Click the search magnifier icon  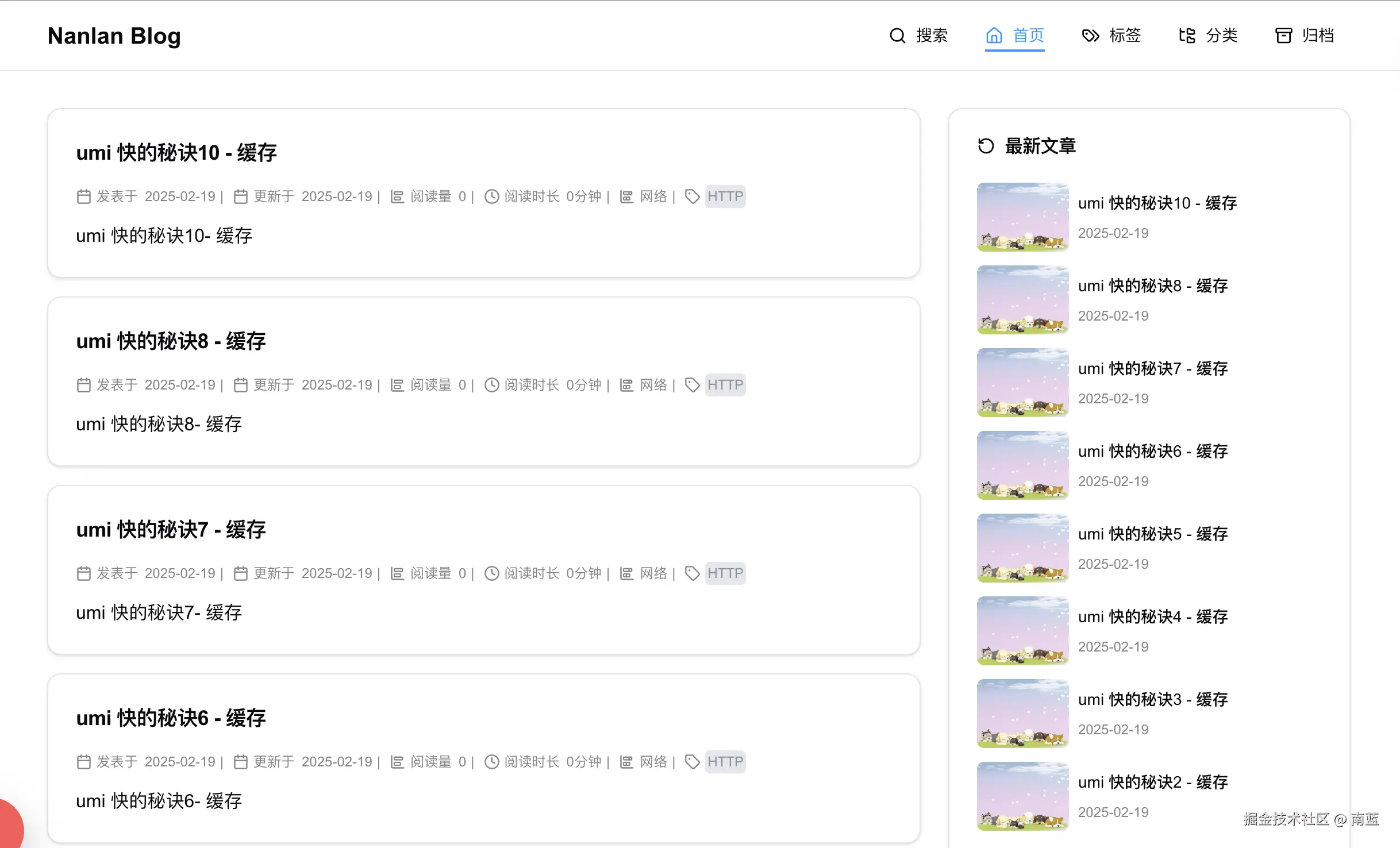pyautogui.click(x=897, y=36)
